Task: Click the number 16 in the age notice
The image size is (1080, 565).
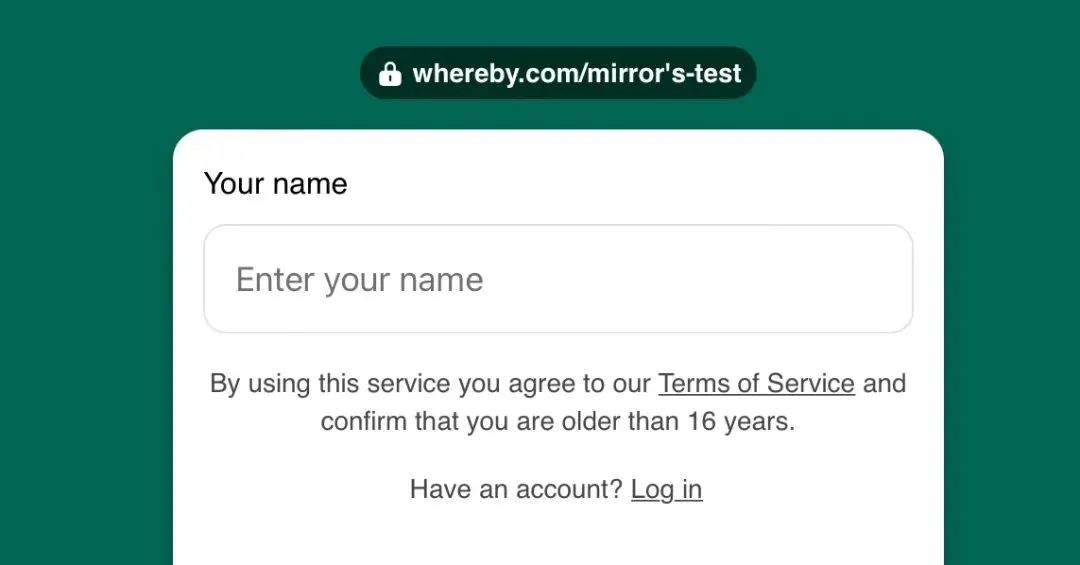Action: click(702, 421)
